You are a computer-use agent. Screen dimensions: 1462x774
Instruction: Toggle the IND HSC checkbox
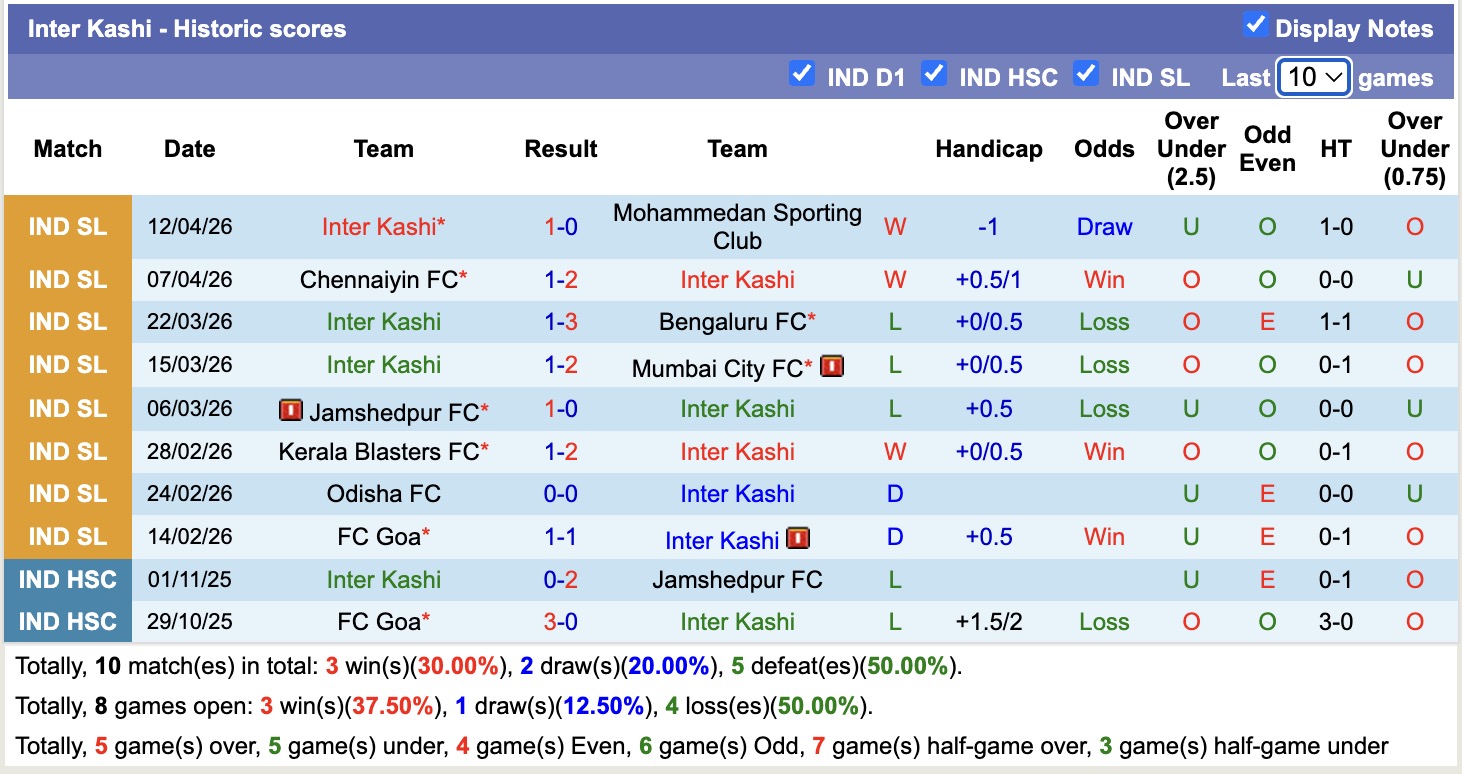(x=935, y=73)
